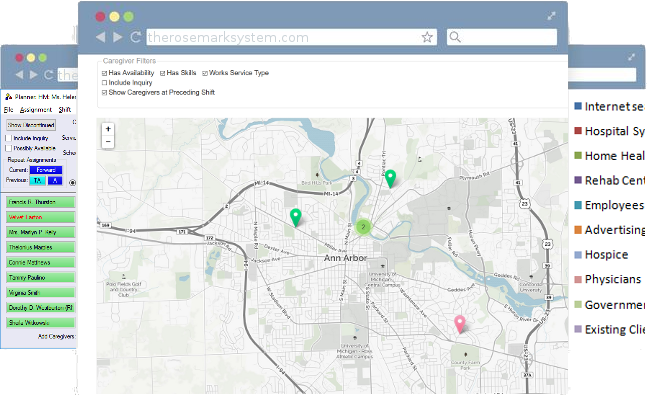Click the pink location pin on map
647x395 pixels.
point(460,324)
